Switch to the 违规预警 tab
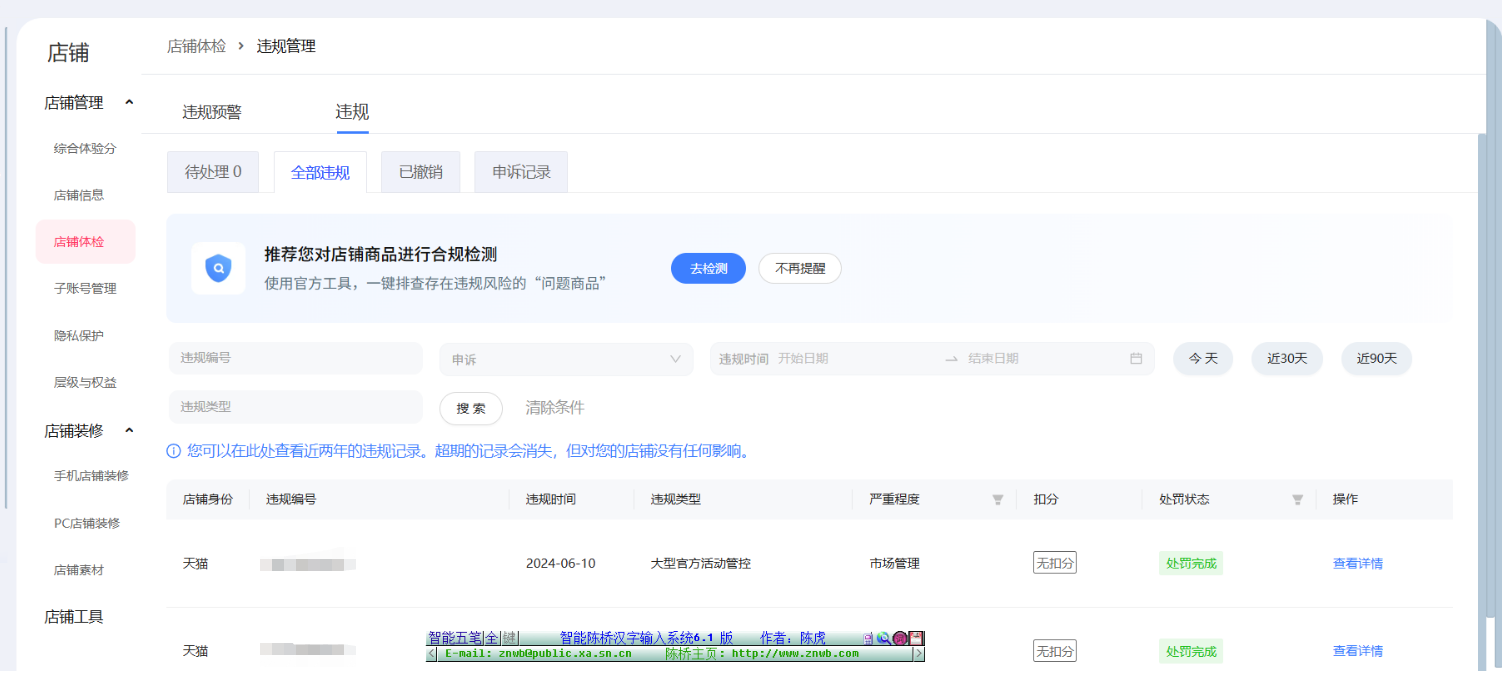This screenshot has width=1502, height=684. pos(211,112)
